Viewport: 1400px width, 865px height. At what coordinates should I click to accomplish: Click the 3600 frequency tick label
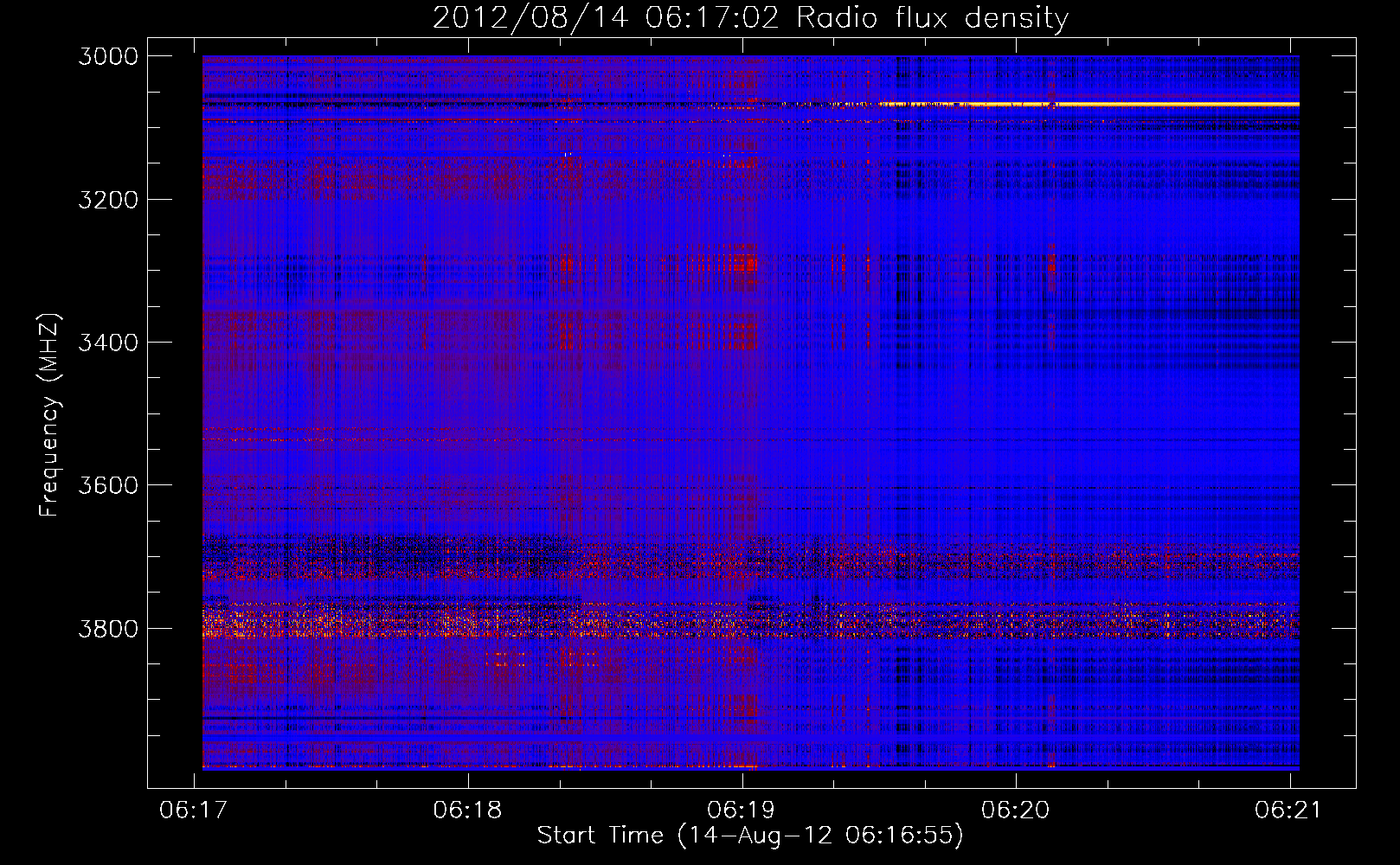pos(108,485)
